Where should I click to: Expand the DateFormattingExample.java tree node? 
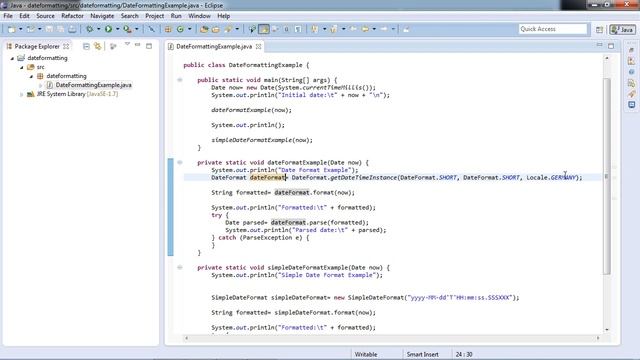40,85
